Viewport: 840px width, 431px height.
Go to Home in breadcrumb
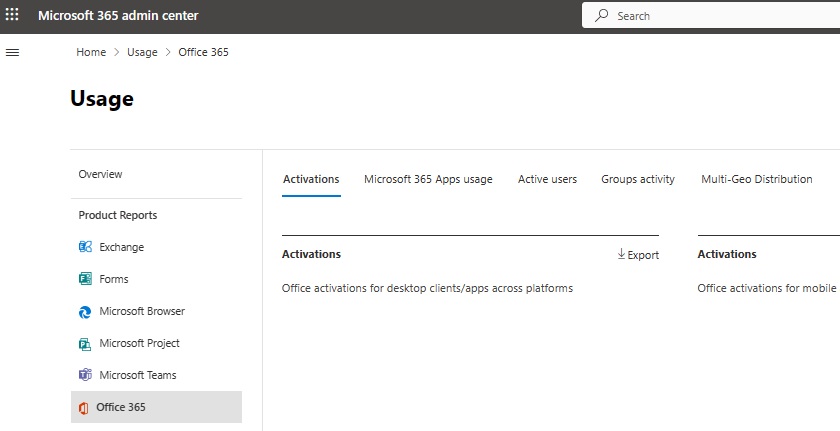tap(91, 52)
